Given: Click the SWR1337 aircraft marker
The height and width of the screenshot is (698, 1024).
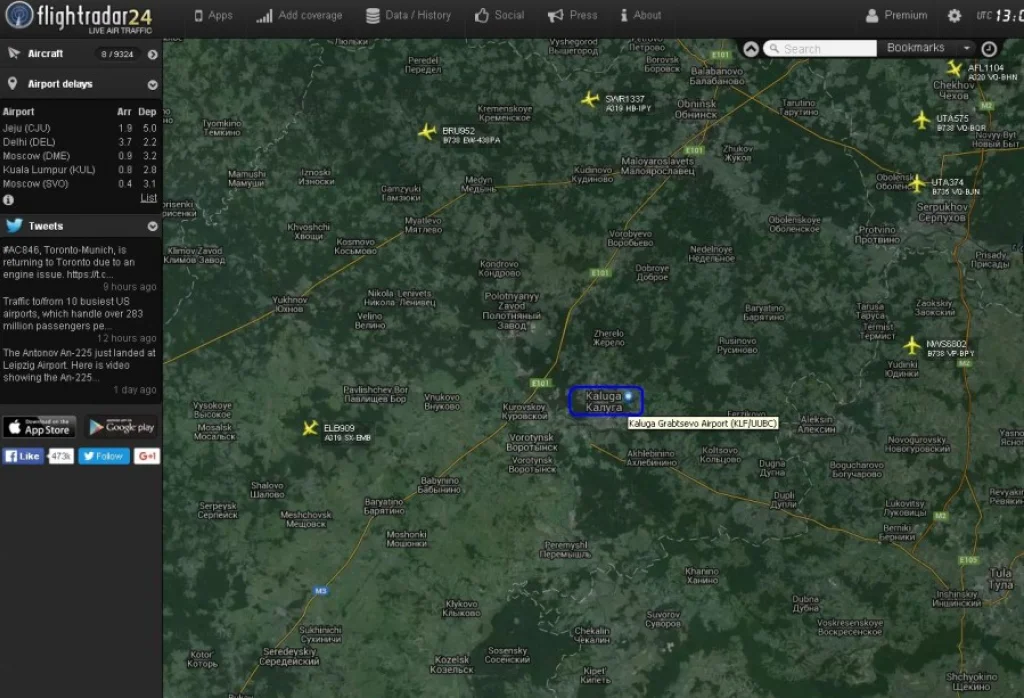Looking at the screenshot, I should click(x=590, y=99).
